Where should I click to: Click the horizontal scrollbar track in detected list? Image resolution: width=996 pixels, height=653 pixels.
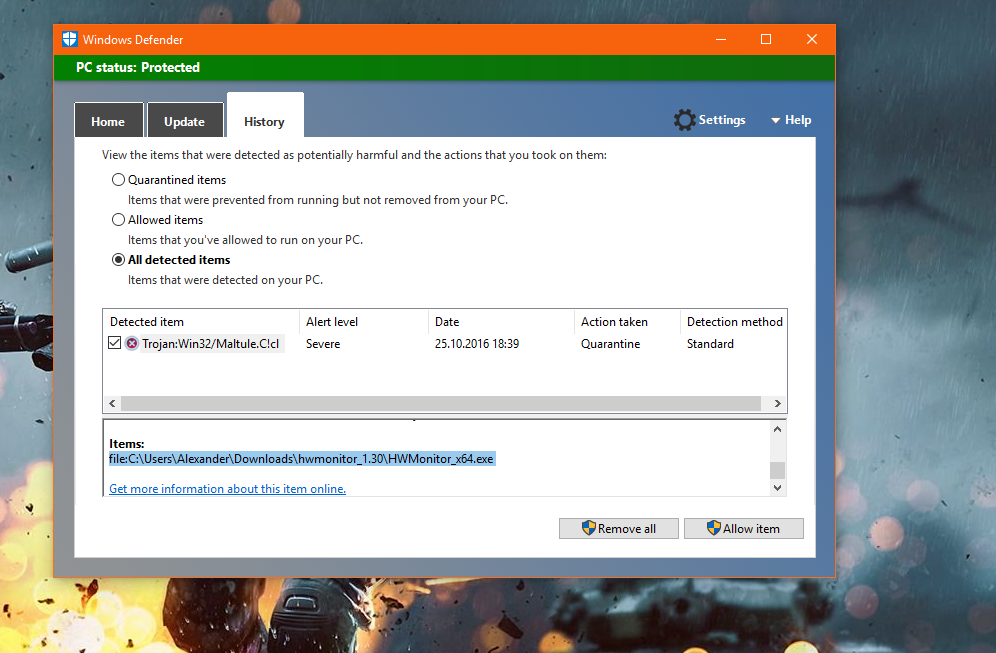click(x=441, y=404)
